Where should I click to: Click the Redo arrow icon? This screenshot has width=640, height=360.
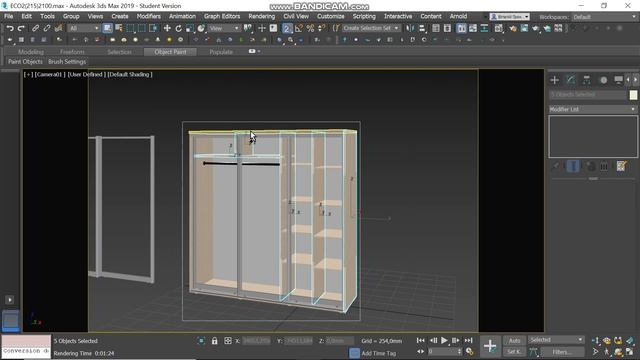point(21,28)
